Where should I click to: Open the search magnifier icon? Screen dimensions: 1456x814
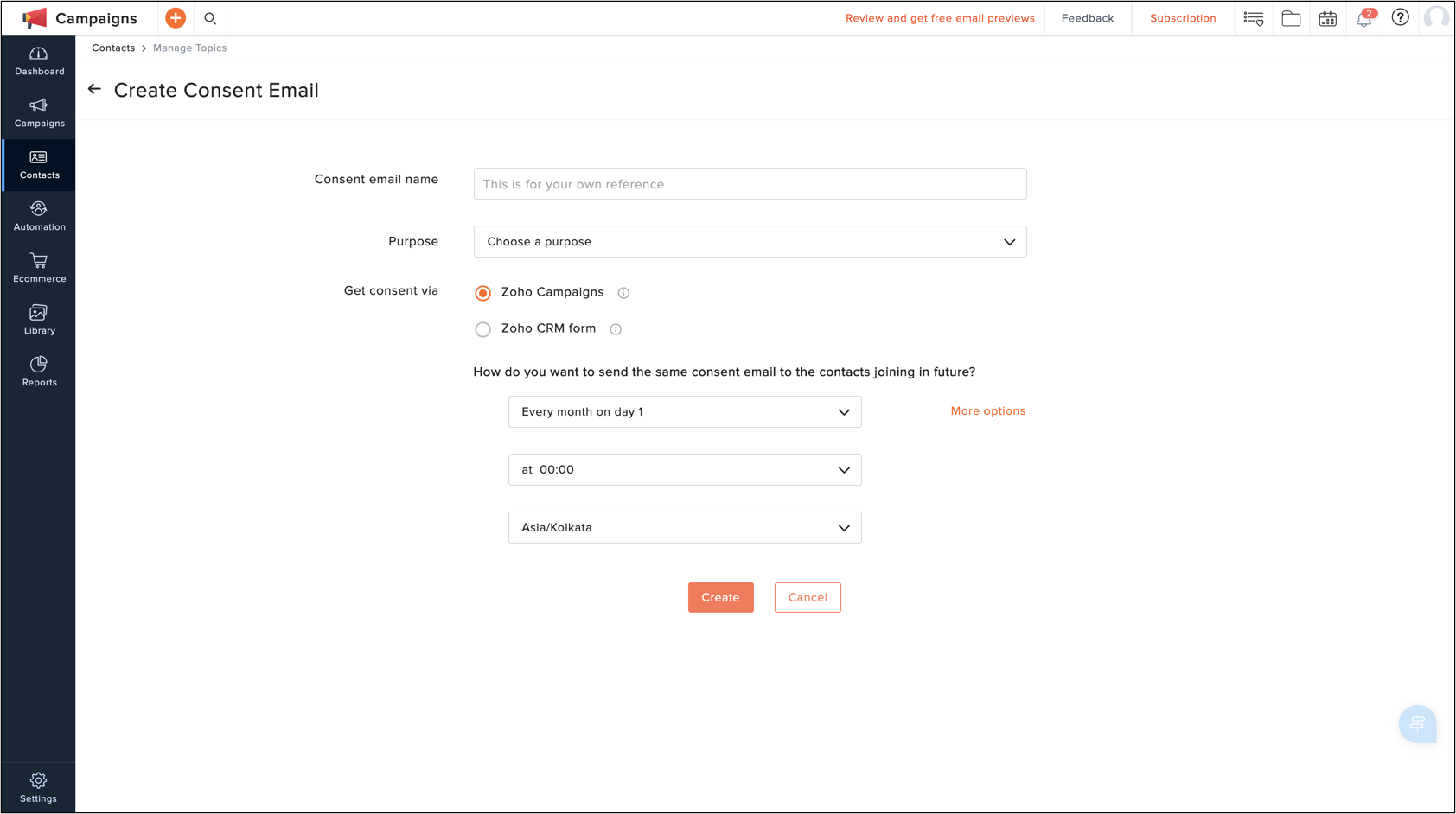[210, 18]
